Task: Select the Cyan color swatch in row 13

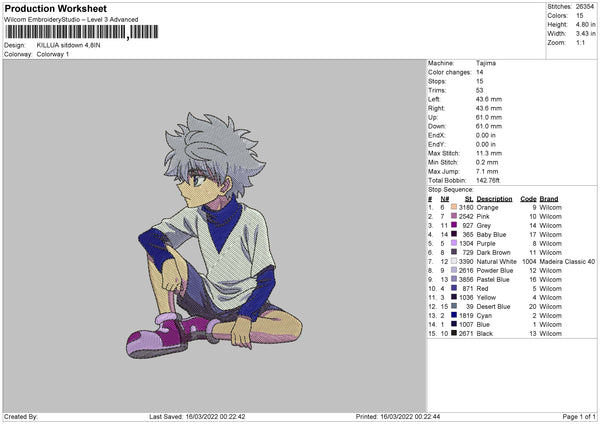Action: [454, 315]
